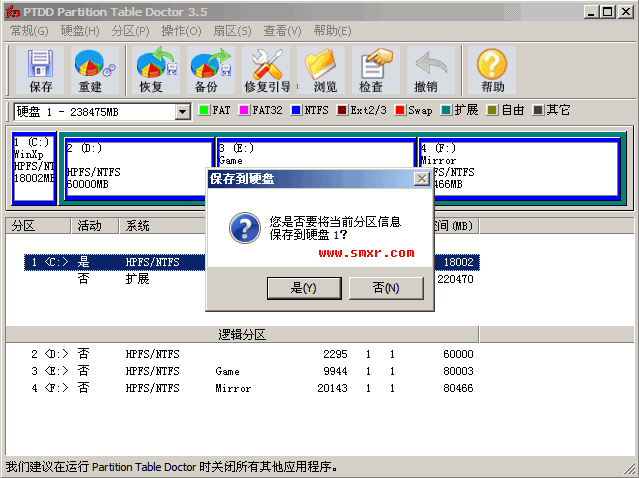The image size is (639, 478).
Task: Open the 查看(V) menu
Action: click(282, 31)
